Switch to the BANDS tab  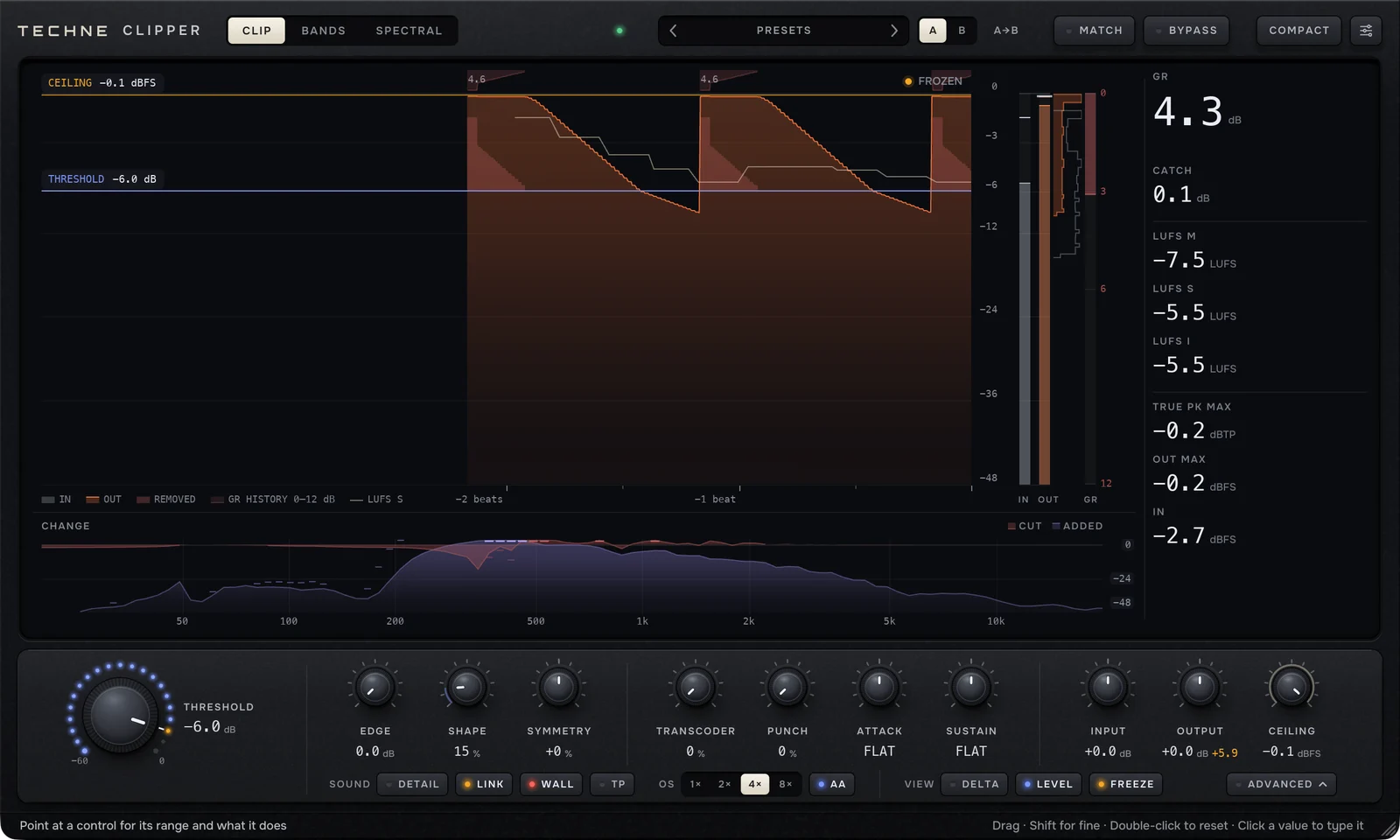(x=324, y=31)
